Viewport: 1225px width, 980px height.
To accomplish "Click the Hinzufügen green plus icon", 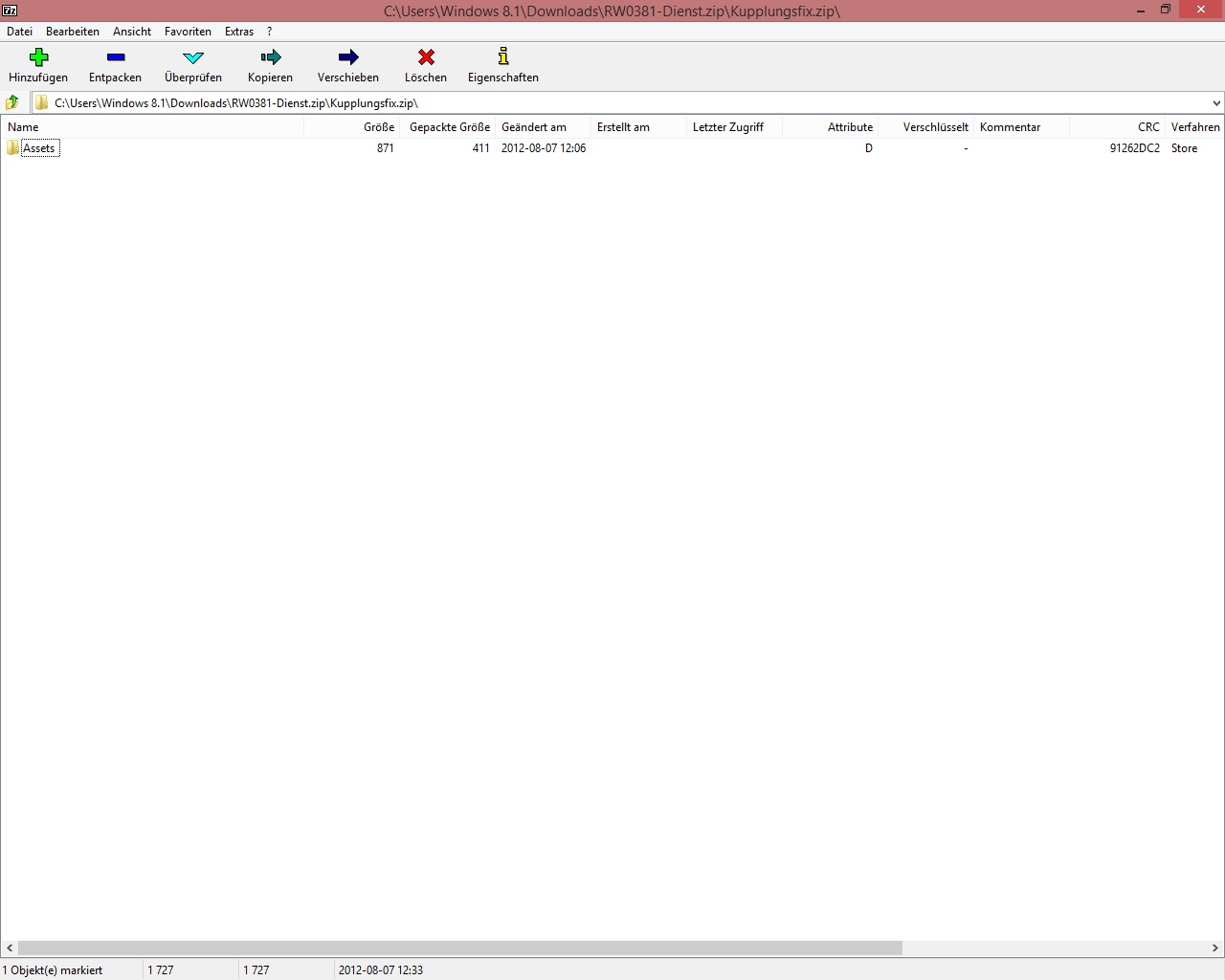I will point(38,57).
